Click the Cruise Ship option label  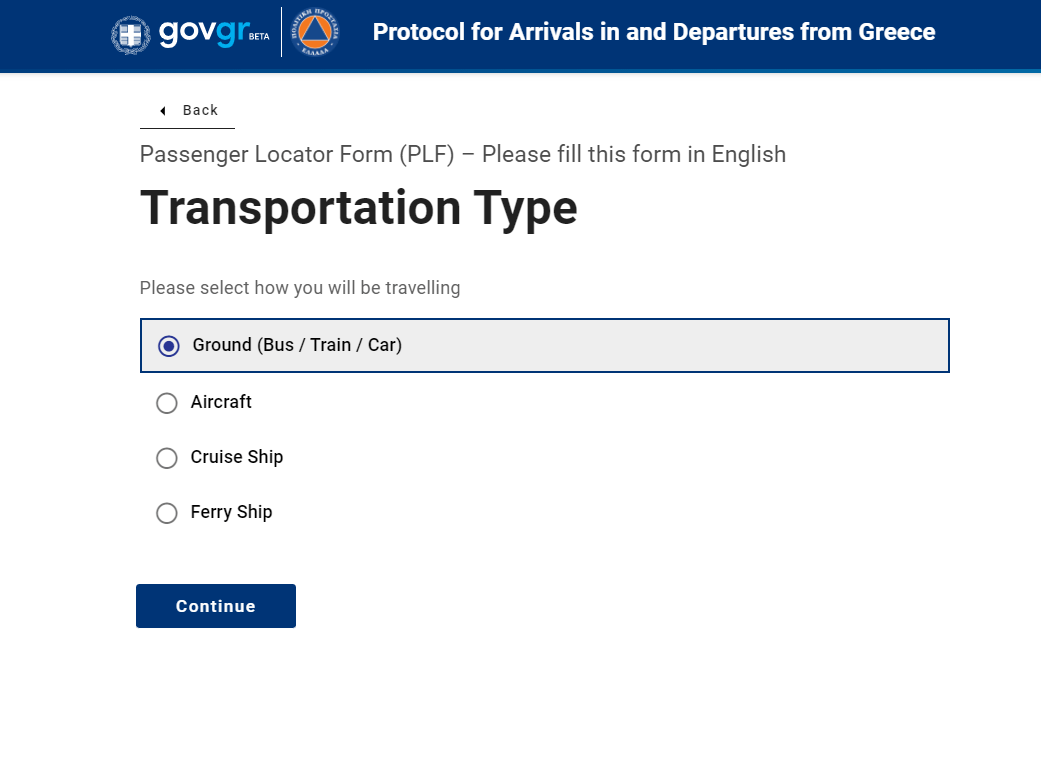coord(237,457)
